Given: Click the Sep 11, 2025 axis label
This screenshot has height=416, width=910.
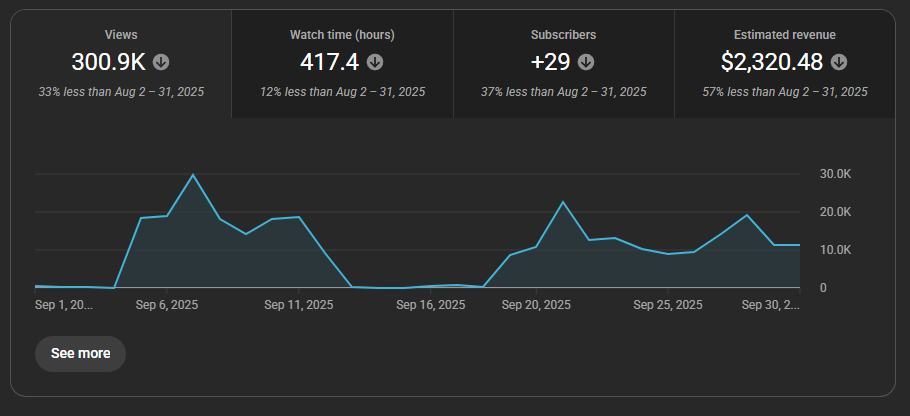Looking at the screenshot, I should click(301, 305).
